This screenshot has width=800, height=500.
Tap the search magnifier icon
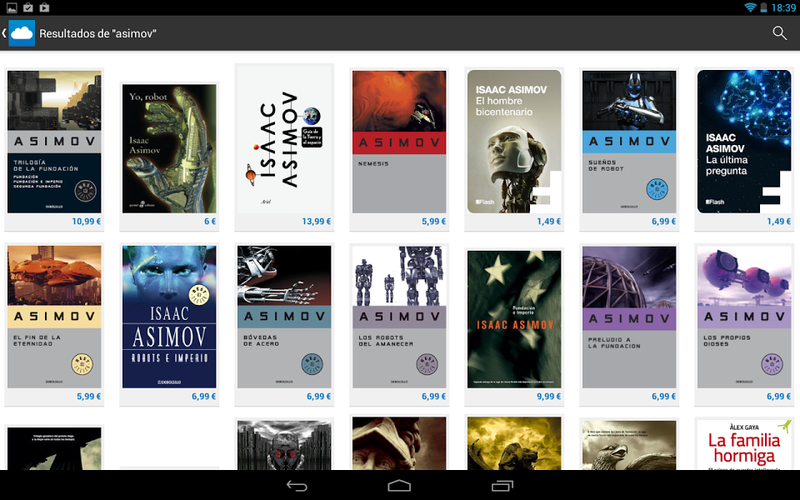click(x=779, y=33)
